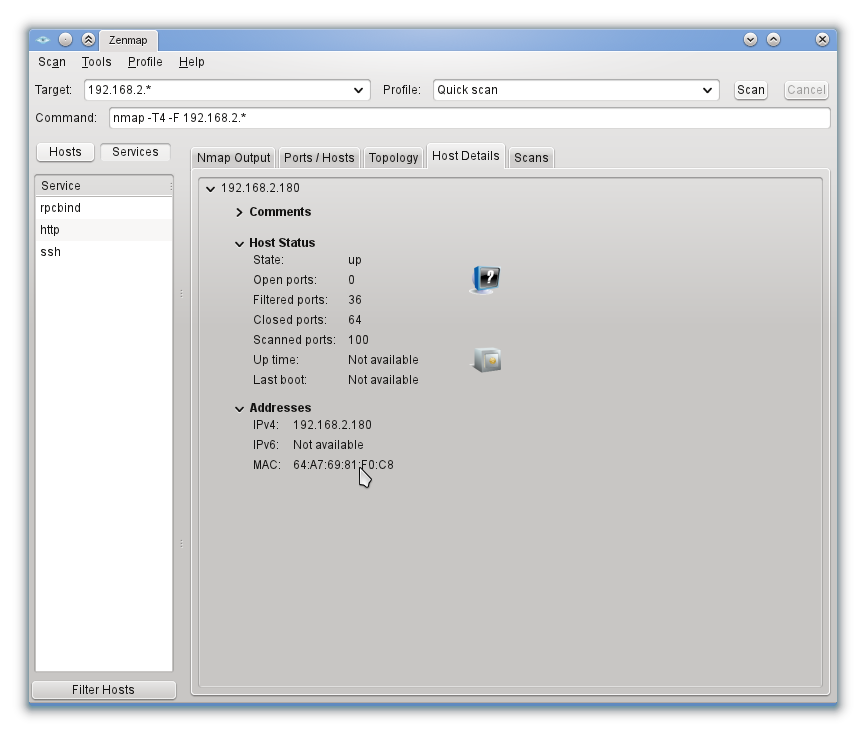Viewport: 866px width, 735px height.
Task: Click the Last boot Not available value
Action: [x=383, y=380]
